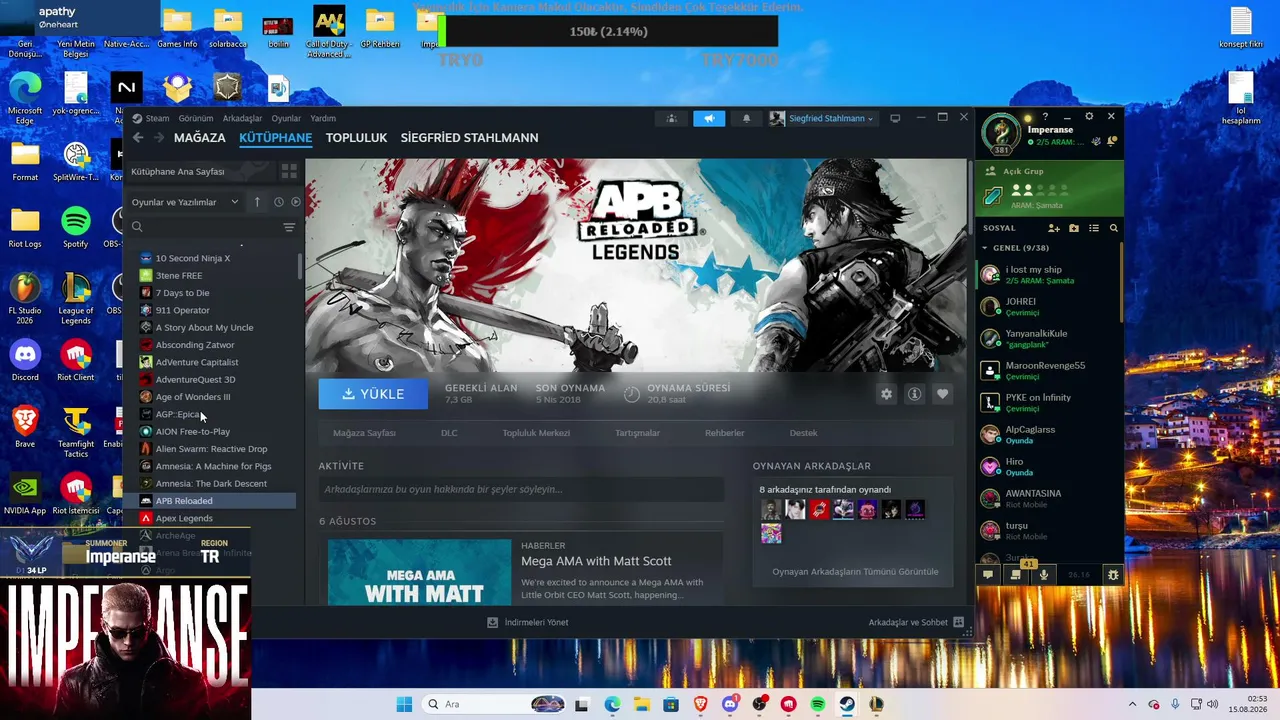This screenshot has height=720, width=1280.
Task: Open Steam from the Windows taskbar
Action: (847, 704)
